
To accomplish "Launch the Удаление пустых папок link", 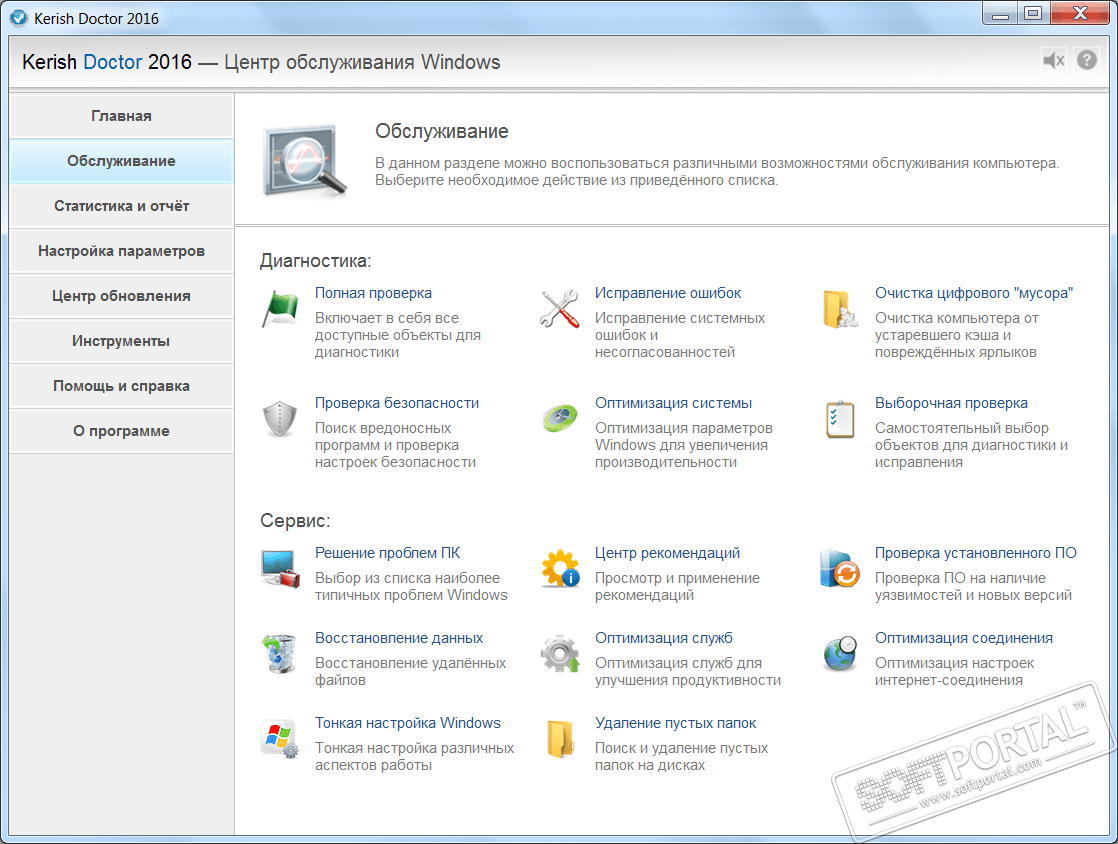I will click(x=676, y=723).
